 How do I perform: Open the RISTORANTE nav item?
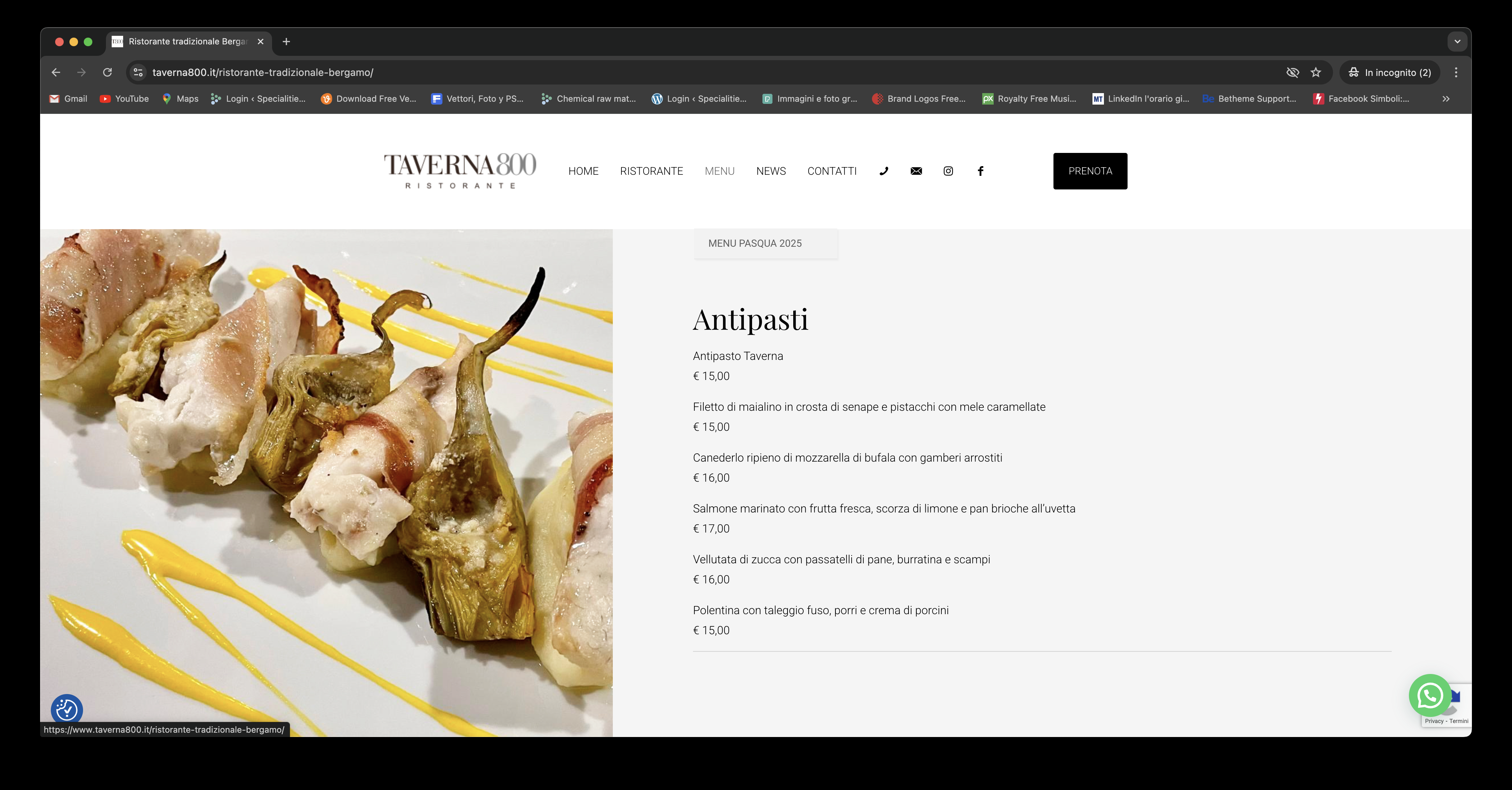(x=651, y=171)
